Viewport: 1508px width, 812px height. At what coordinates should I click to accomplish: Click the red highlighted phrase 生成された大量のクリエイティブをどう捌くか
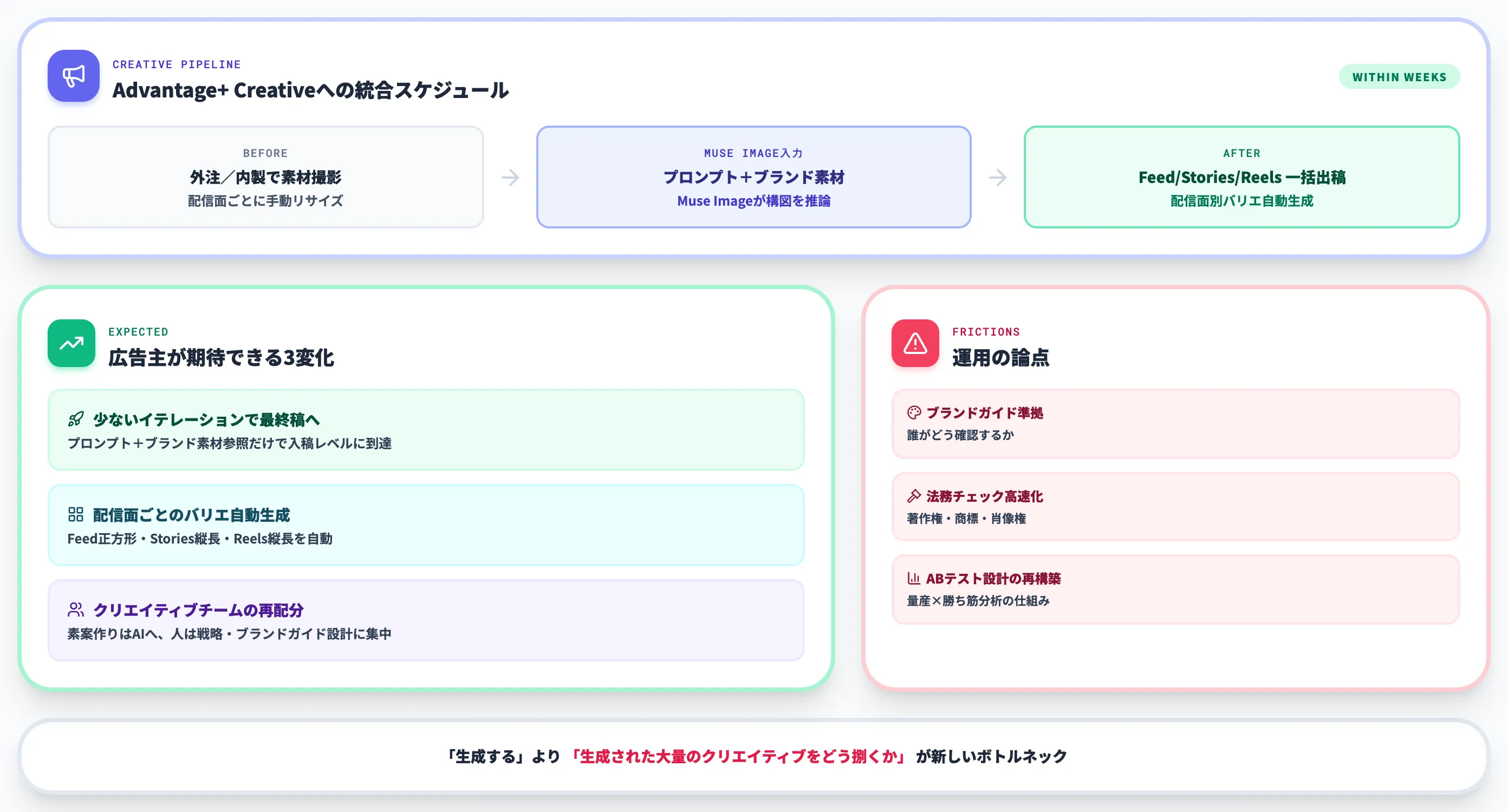pyautogui.click(x=738, y=756)
